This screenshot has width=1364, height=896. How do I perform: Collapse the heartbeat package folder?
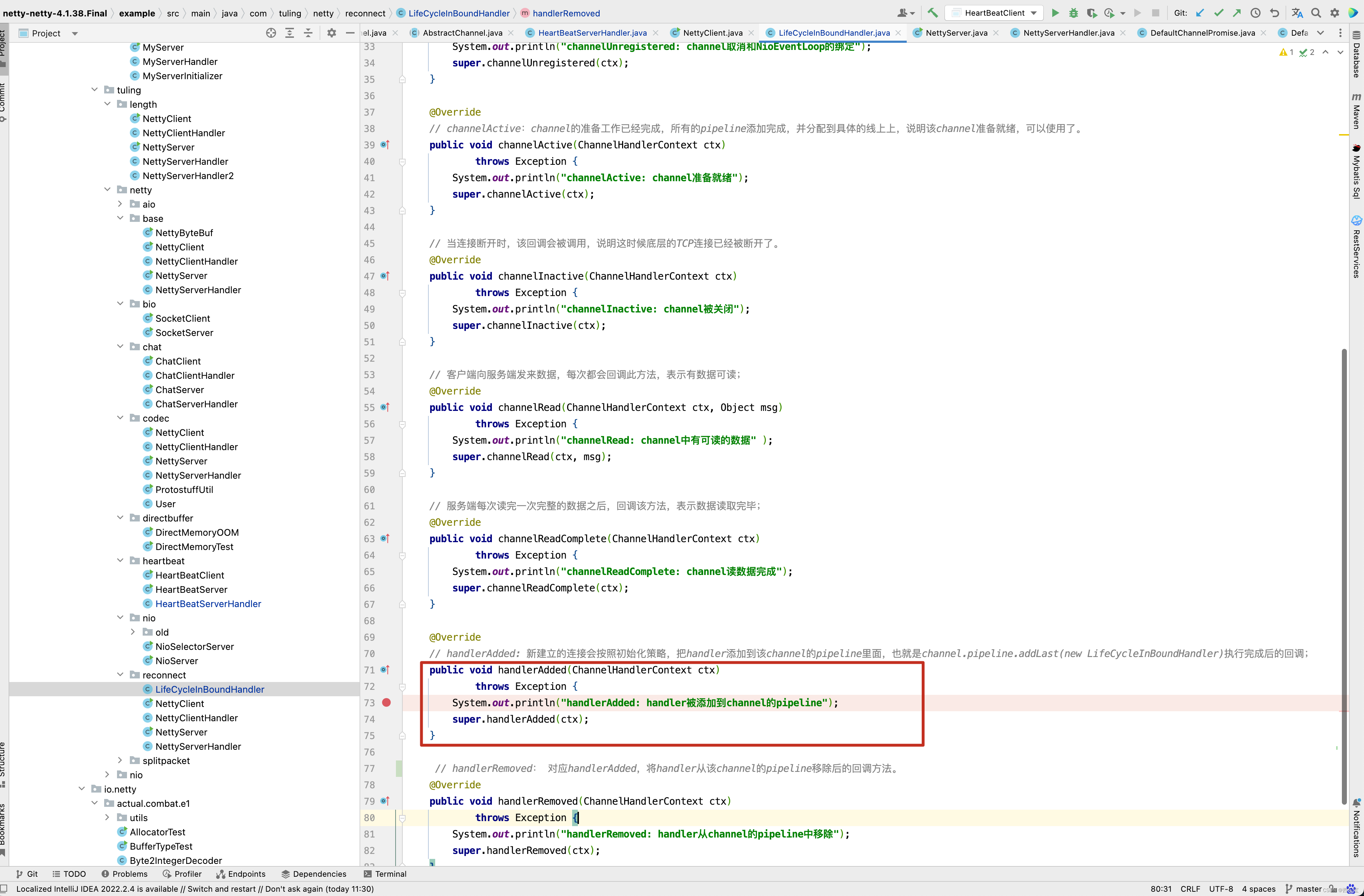tap(120, 561)
